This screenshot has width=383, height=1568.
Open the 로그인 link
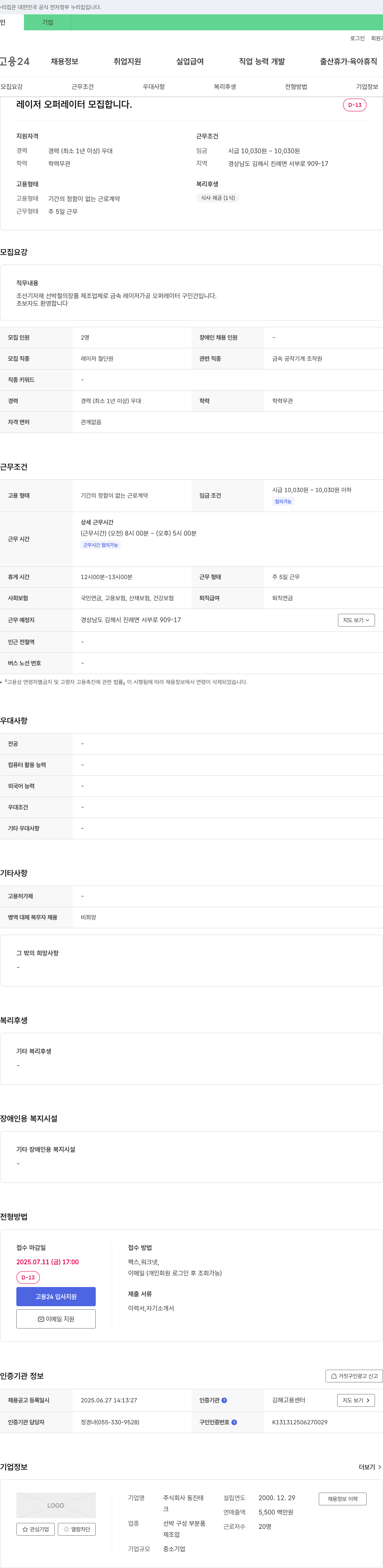pos(357,38)
